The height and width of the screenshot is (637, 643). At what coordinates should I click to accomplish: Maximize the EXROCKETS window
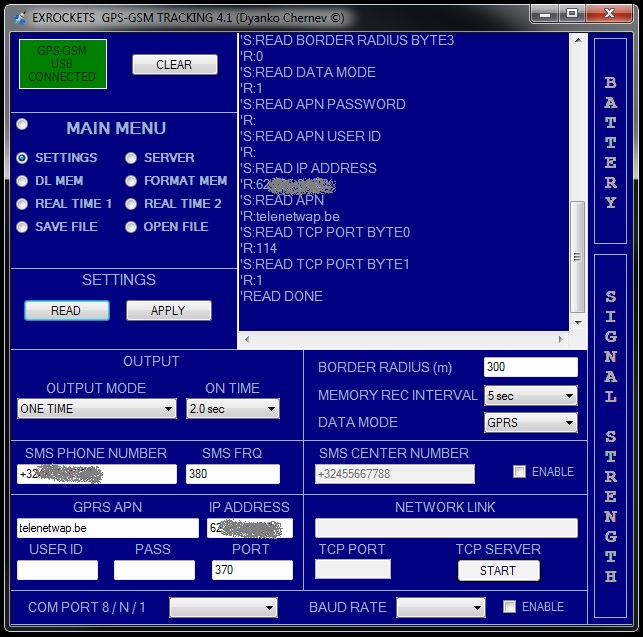point(572,14)
